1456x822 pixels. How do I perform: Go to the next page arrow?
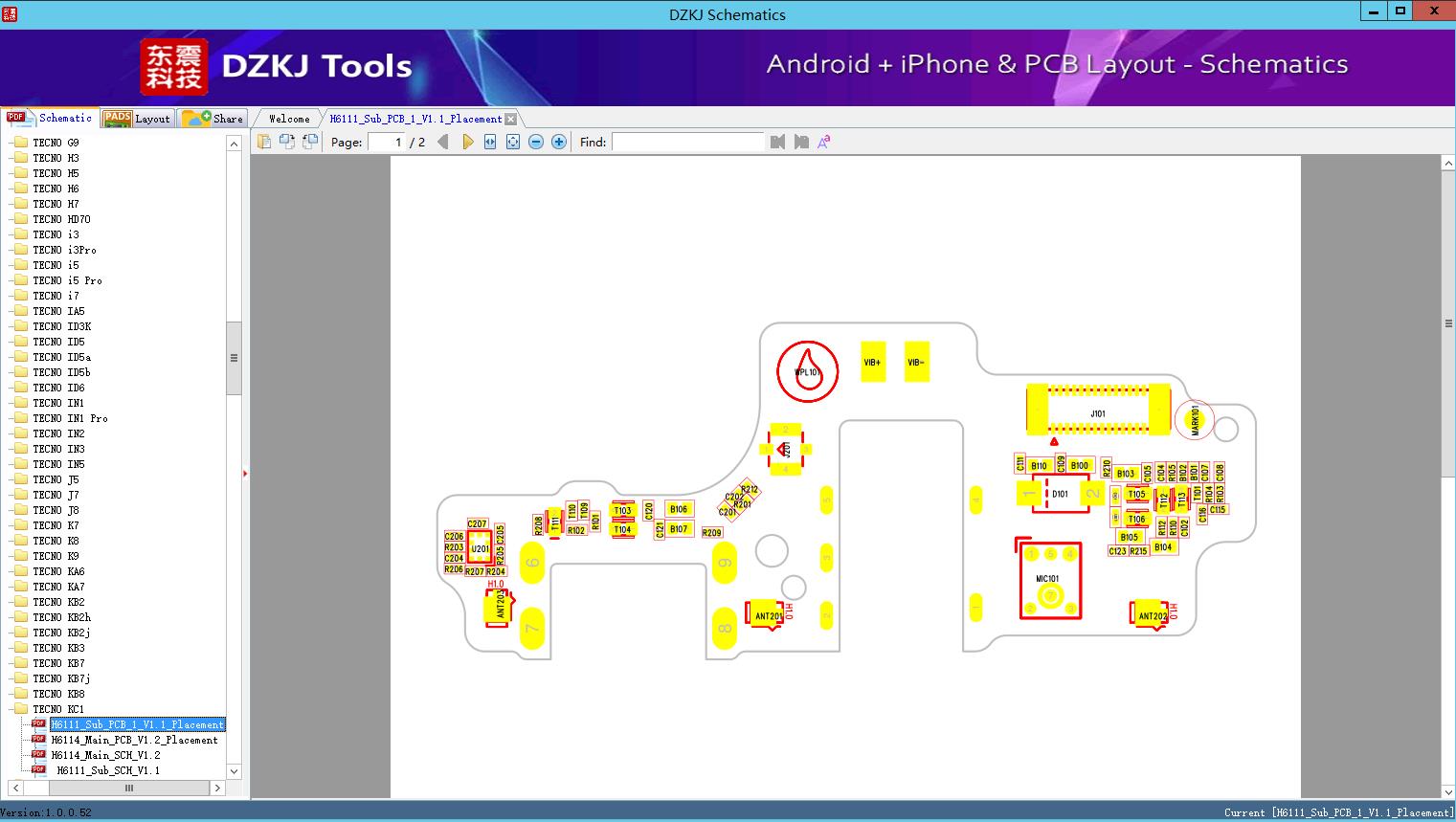point(467,142)
